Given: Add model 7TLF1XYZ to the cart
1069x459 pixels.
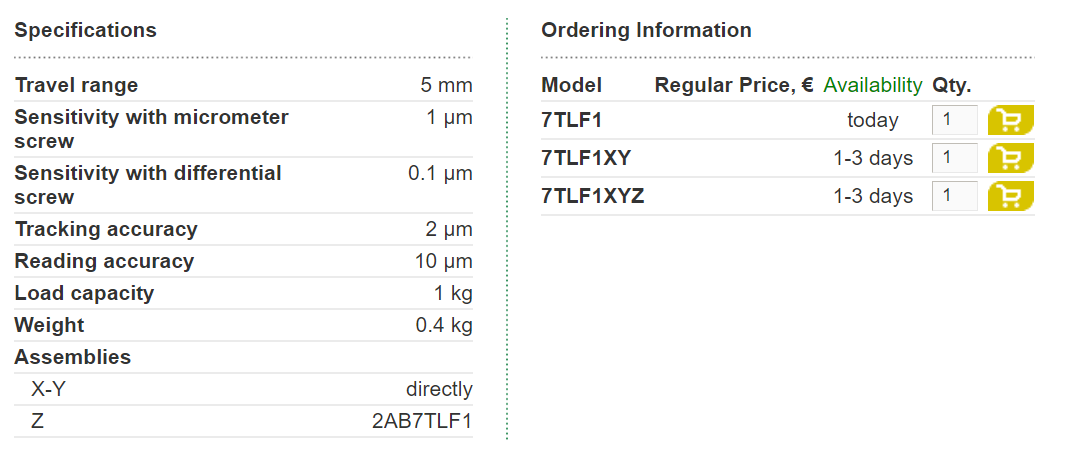Looking at the screenshot, I should click(1010, 196).
